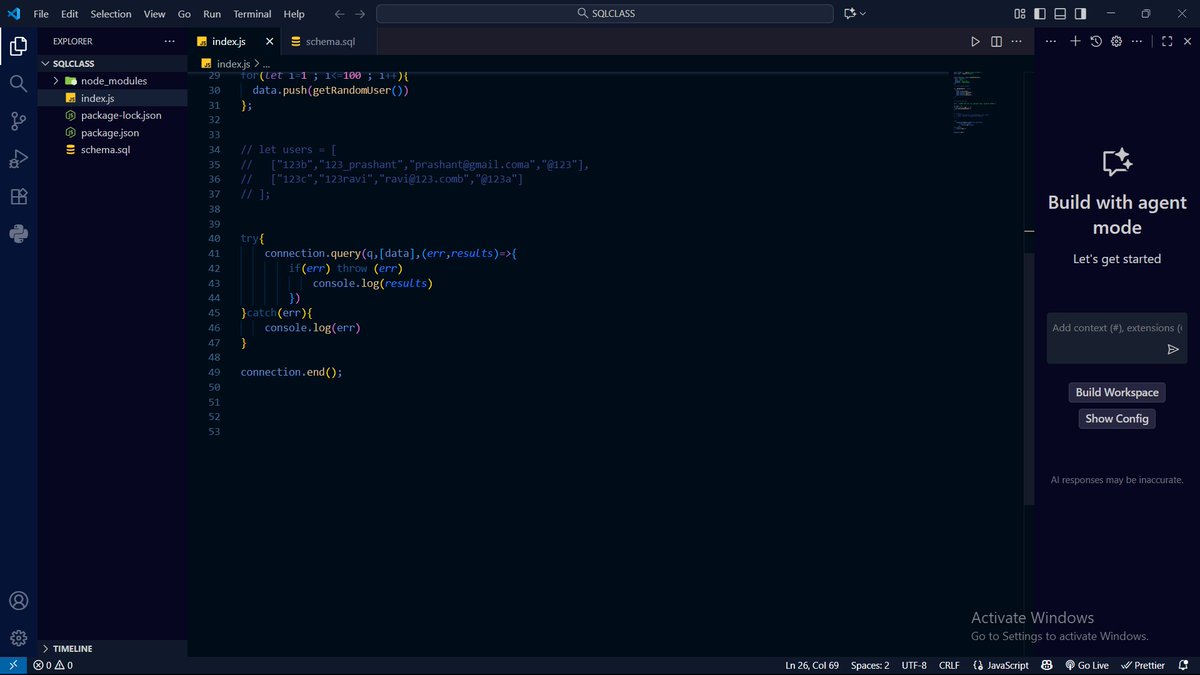Click the Show Config button
Screen dimensions: 1200x675
(x=1117, y=418)
